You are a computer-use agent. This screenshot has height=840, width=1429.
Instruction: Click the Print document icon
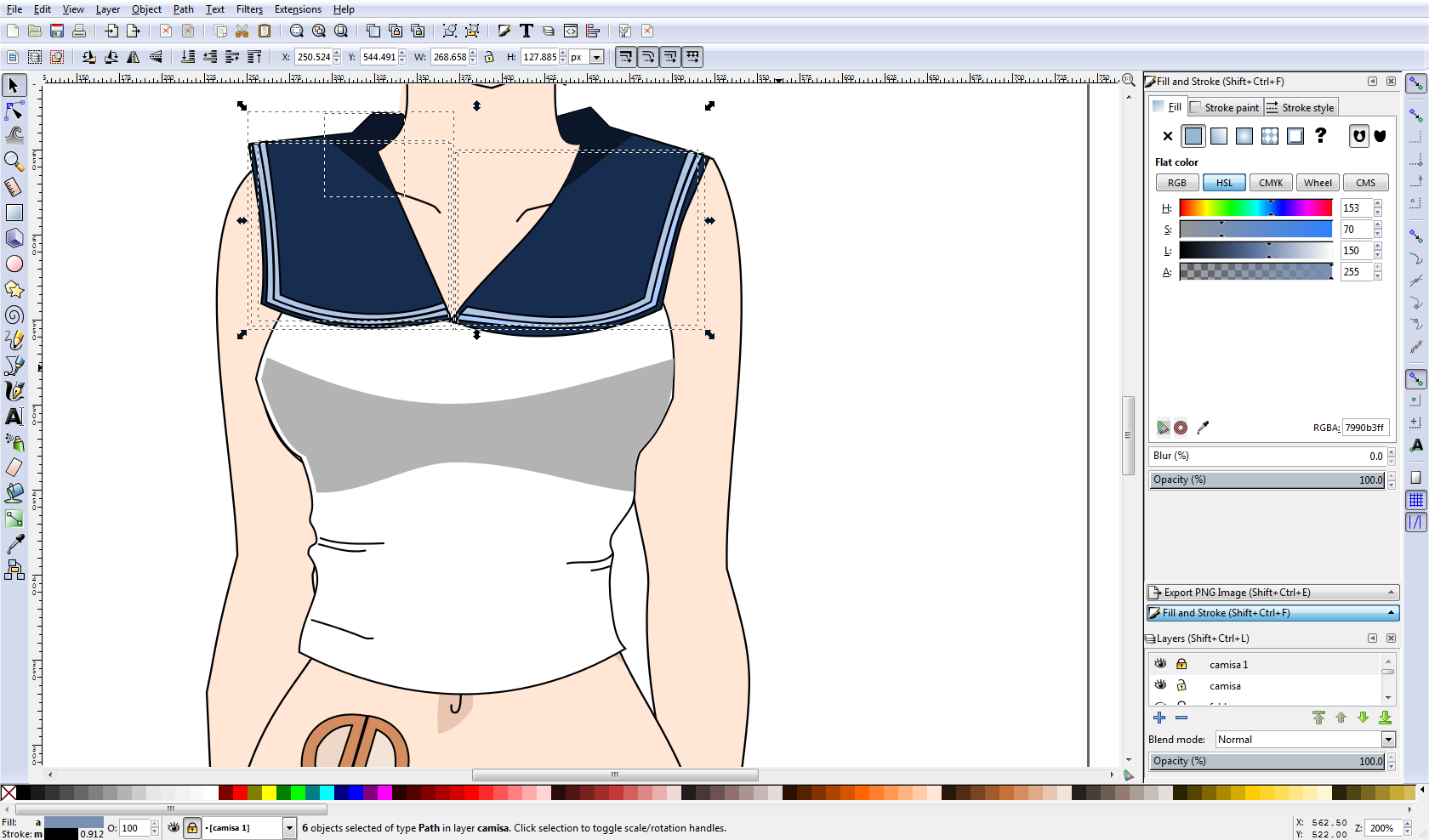coord(79,31)
